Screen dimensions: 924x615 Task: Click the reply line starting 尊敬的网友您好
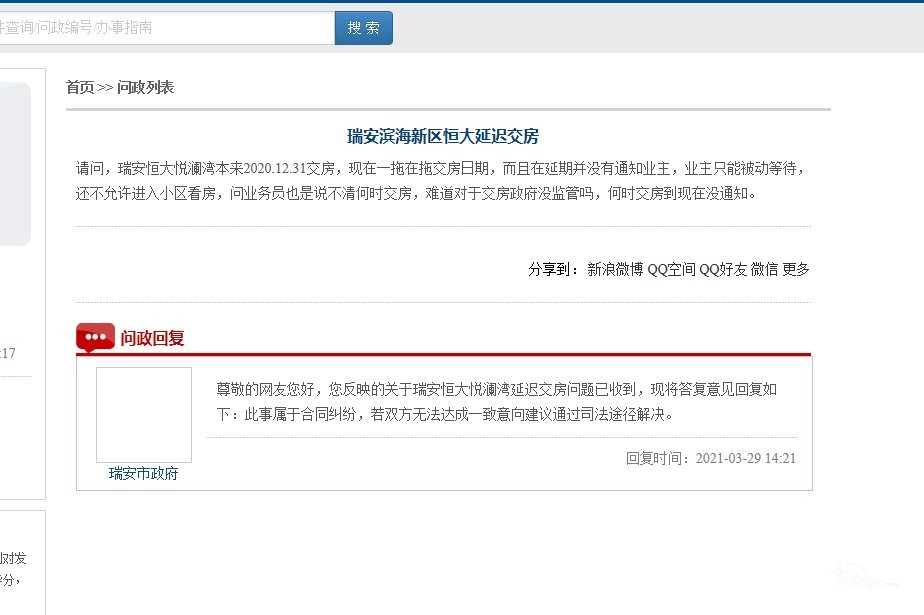pos(497,389)
